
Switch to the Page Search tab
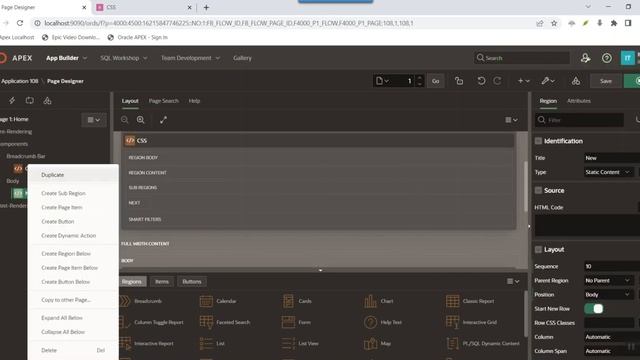163,101
